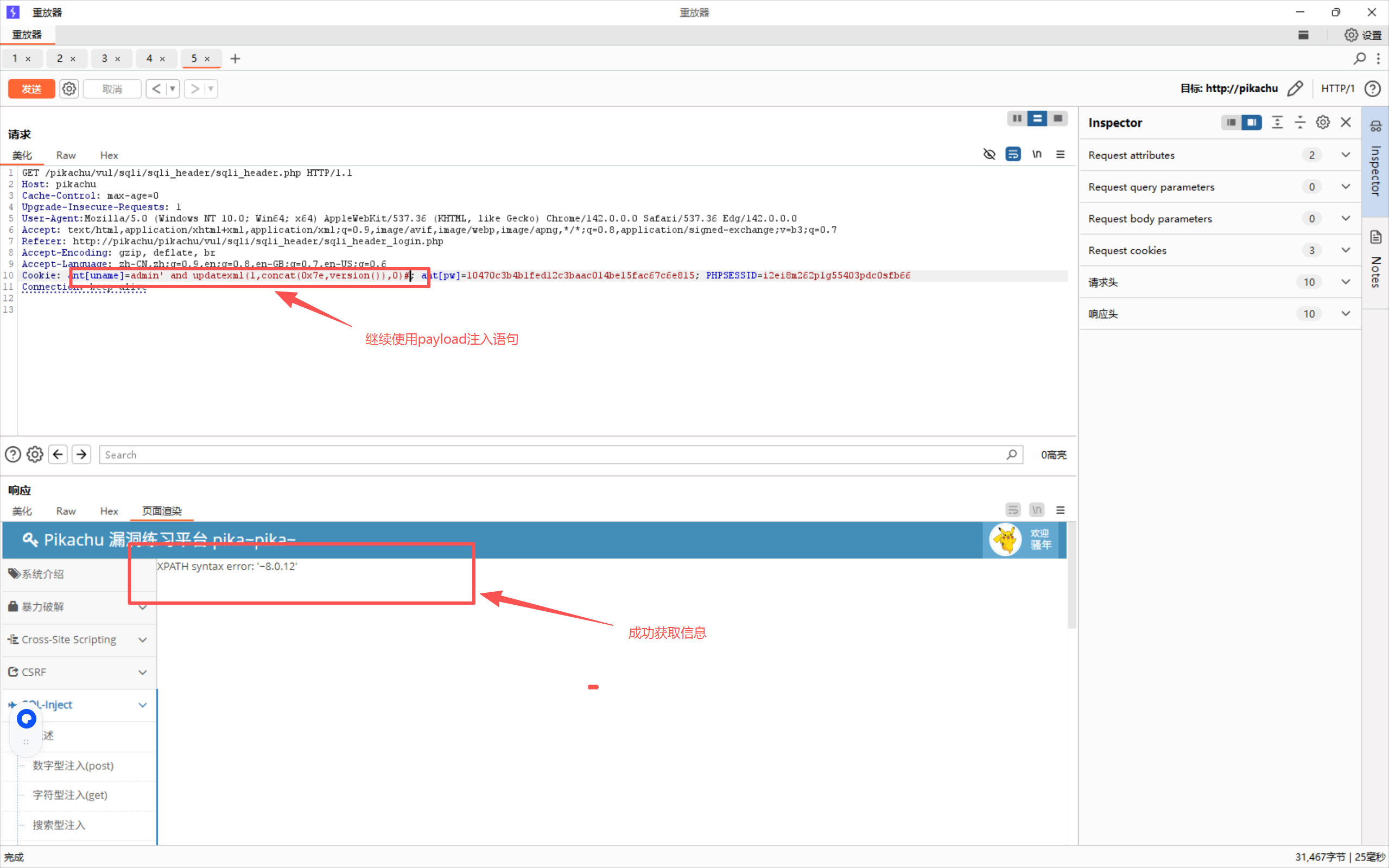Open request editor hamburger menu

click(1060, 154)
